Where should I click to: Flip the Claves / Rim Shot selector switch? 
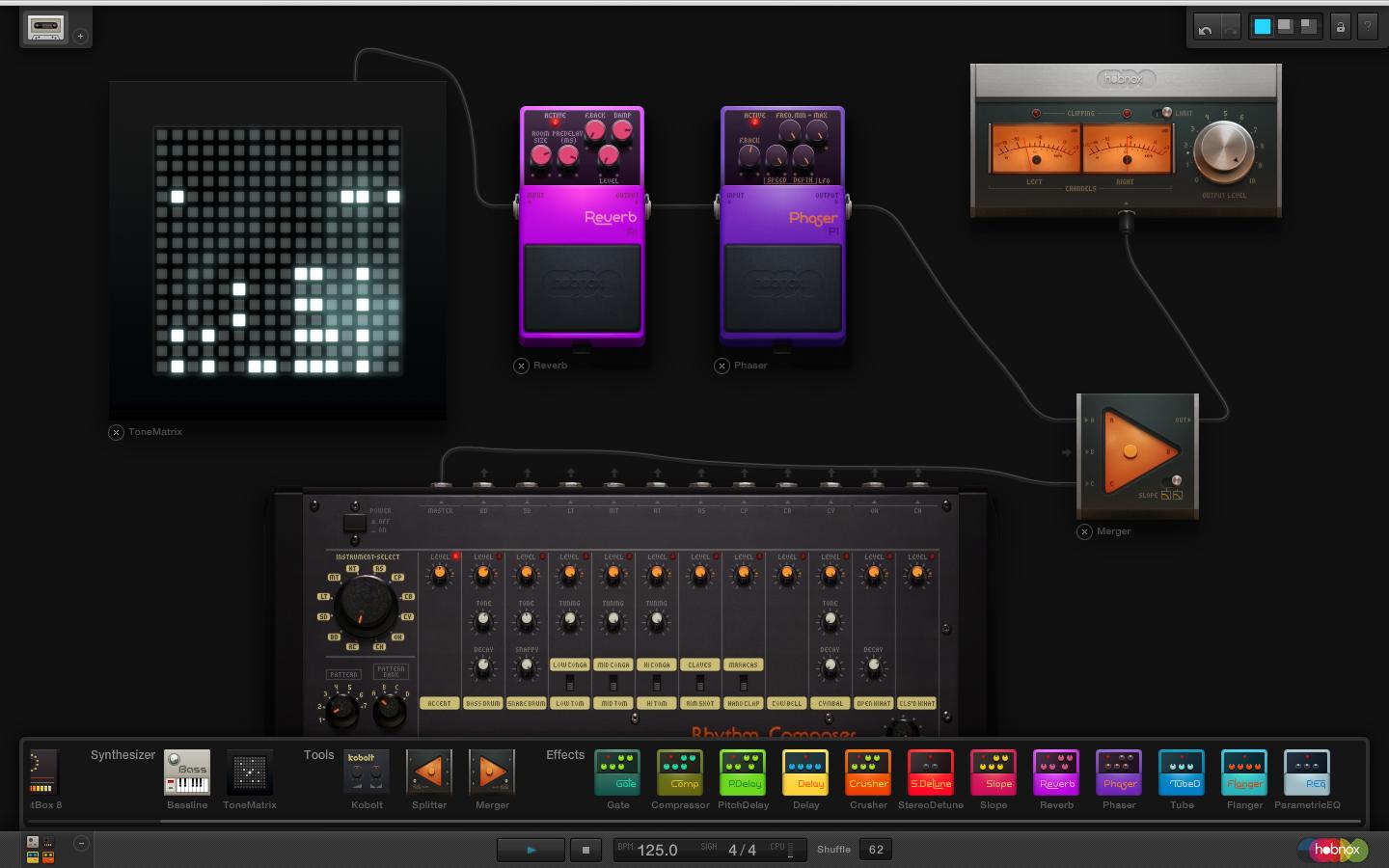point(700,684)
